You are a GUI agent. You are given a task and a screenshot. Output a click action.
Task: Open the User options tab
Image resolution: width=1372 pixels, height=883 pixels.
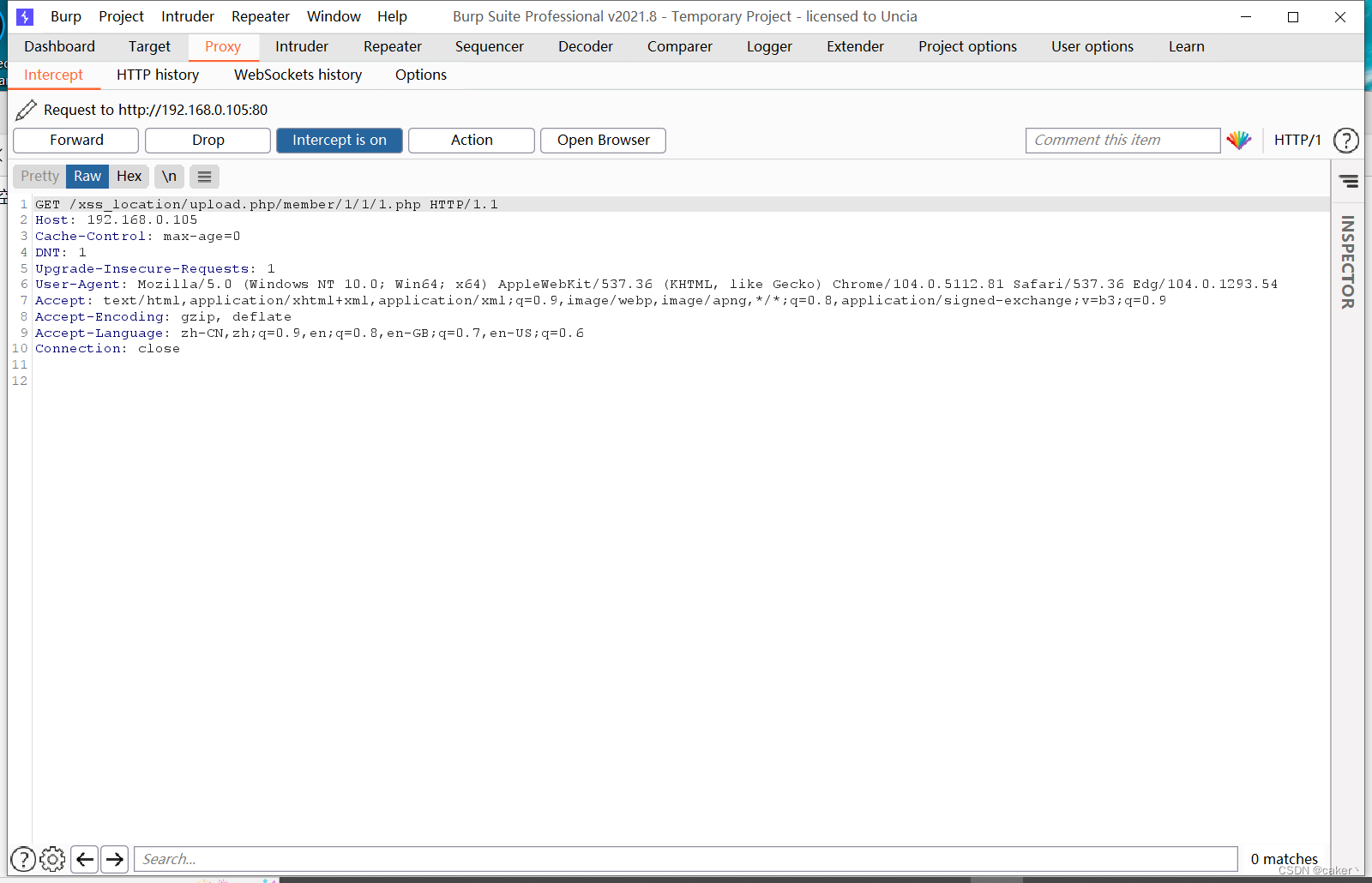click(1092, 47)
